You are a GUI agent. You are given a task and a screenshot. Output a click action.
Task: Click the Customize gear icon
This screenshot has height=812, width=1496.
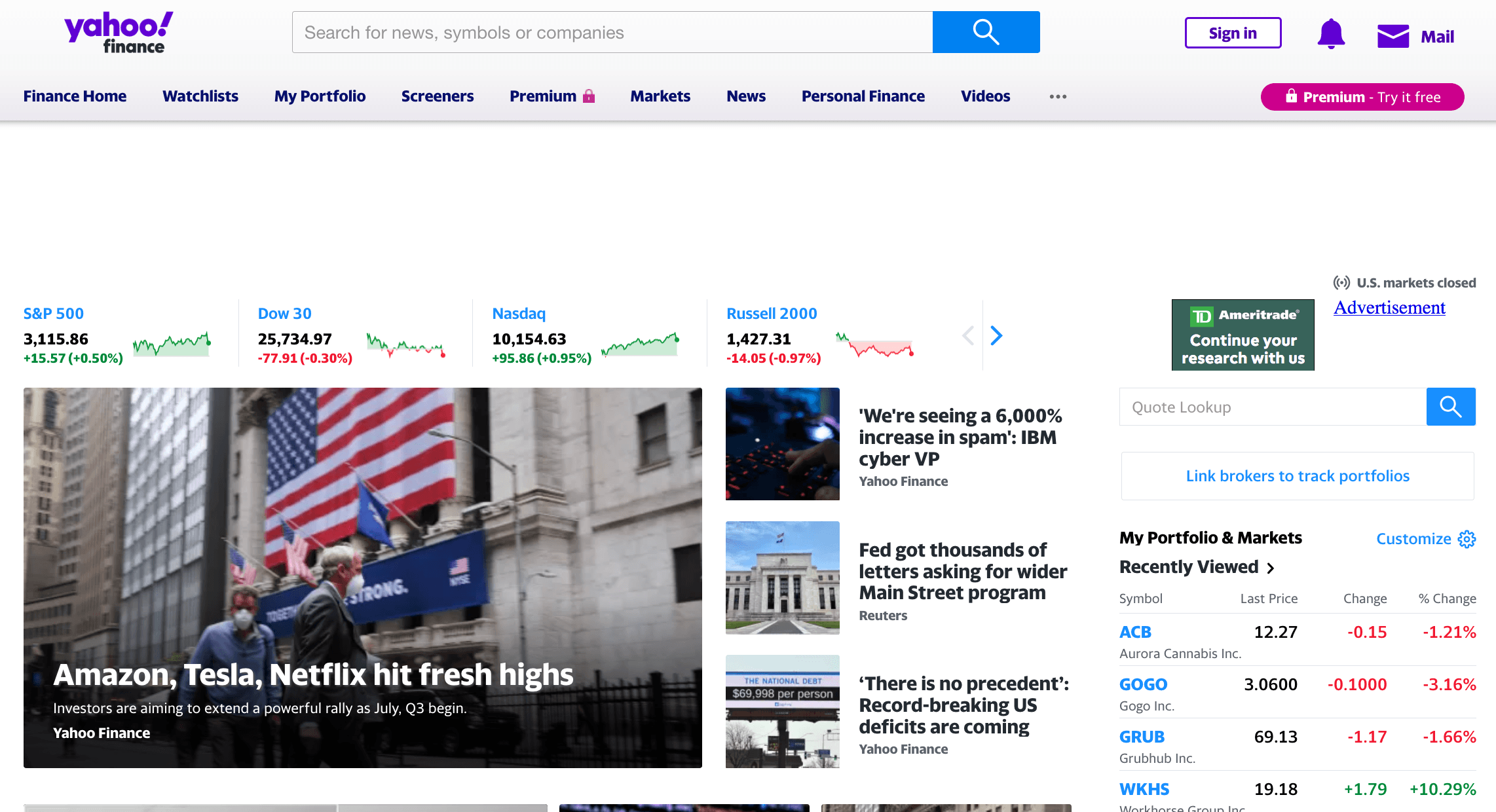[1467, 539]
